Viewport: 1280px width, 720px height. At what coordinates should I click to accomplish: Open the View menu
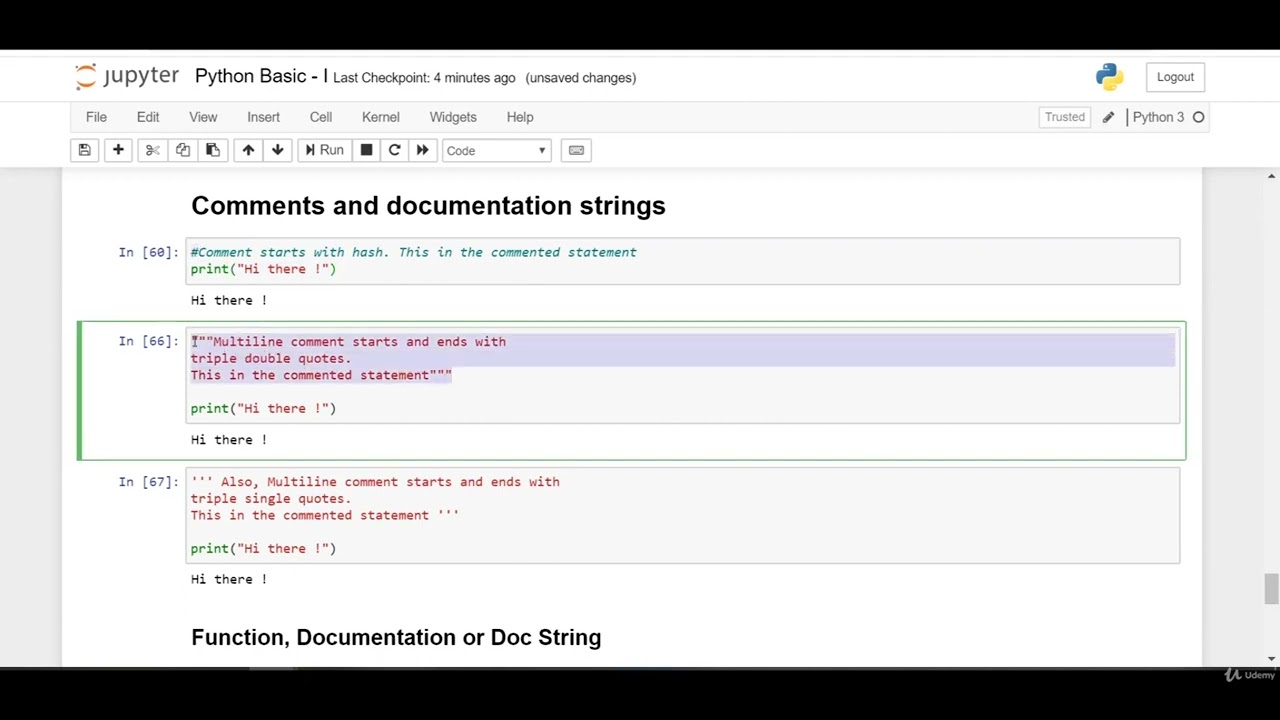pyautogui.click(x=203, y=117)
